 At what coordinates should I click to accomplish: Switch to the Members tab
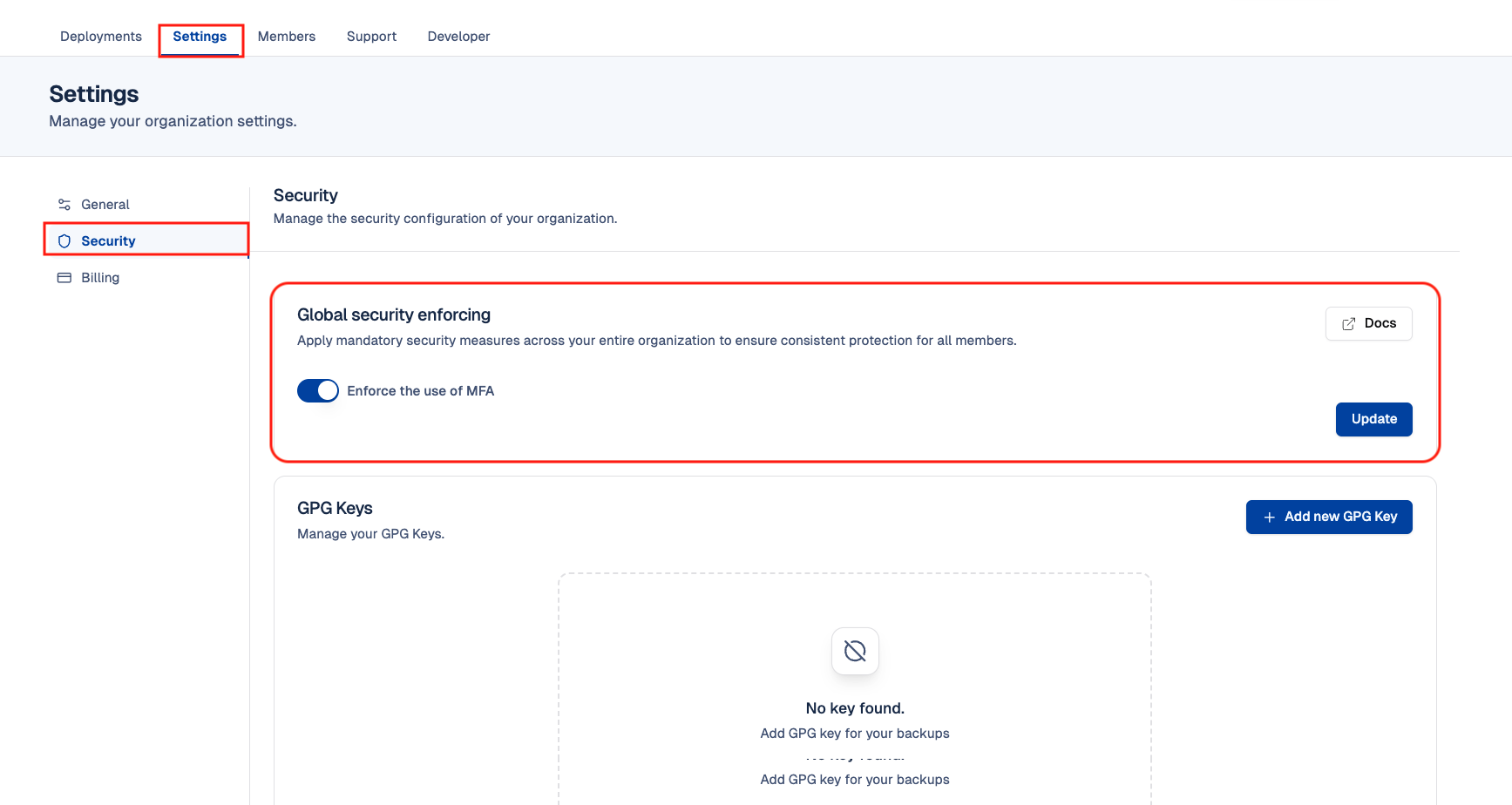(286, 37)
